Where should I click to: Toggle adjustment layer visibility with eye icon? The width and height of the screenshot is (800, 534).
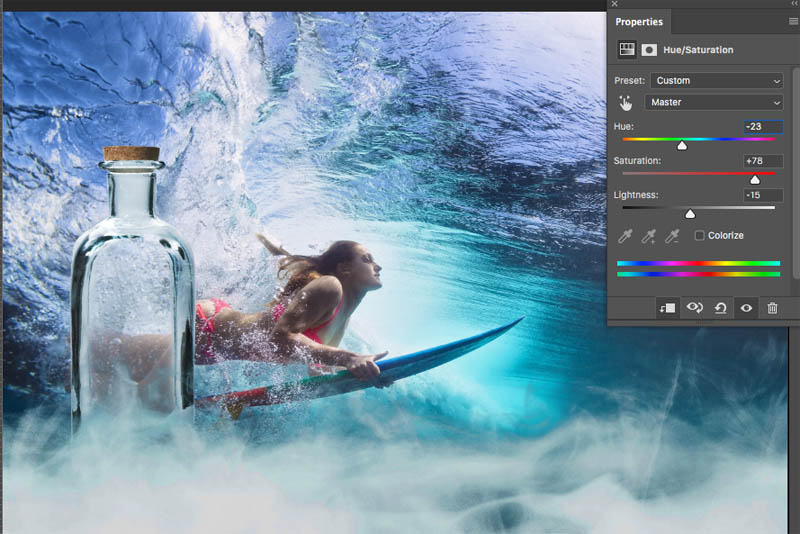coord(746,308)
